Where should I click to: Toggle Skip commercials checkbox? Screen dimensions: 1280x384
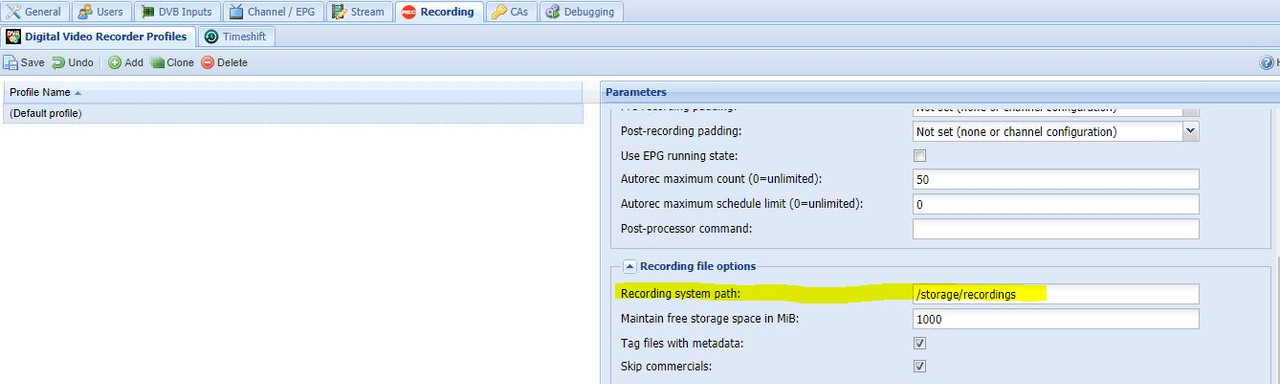click(920, 366)
